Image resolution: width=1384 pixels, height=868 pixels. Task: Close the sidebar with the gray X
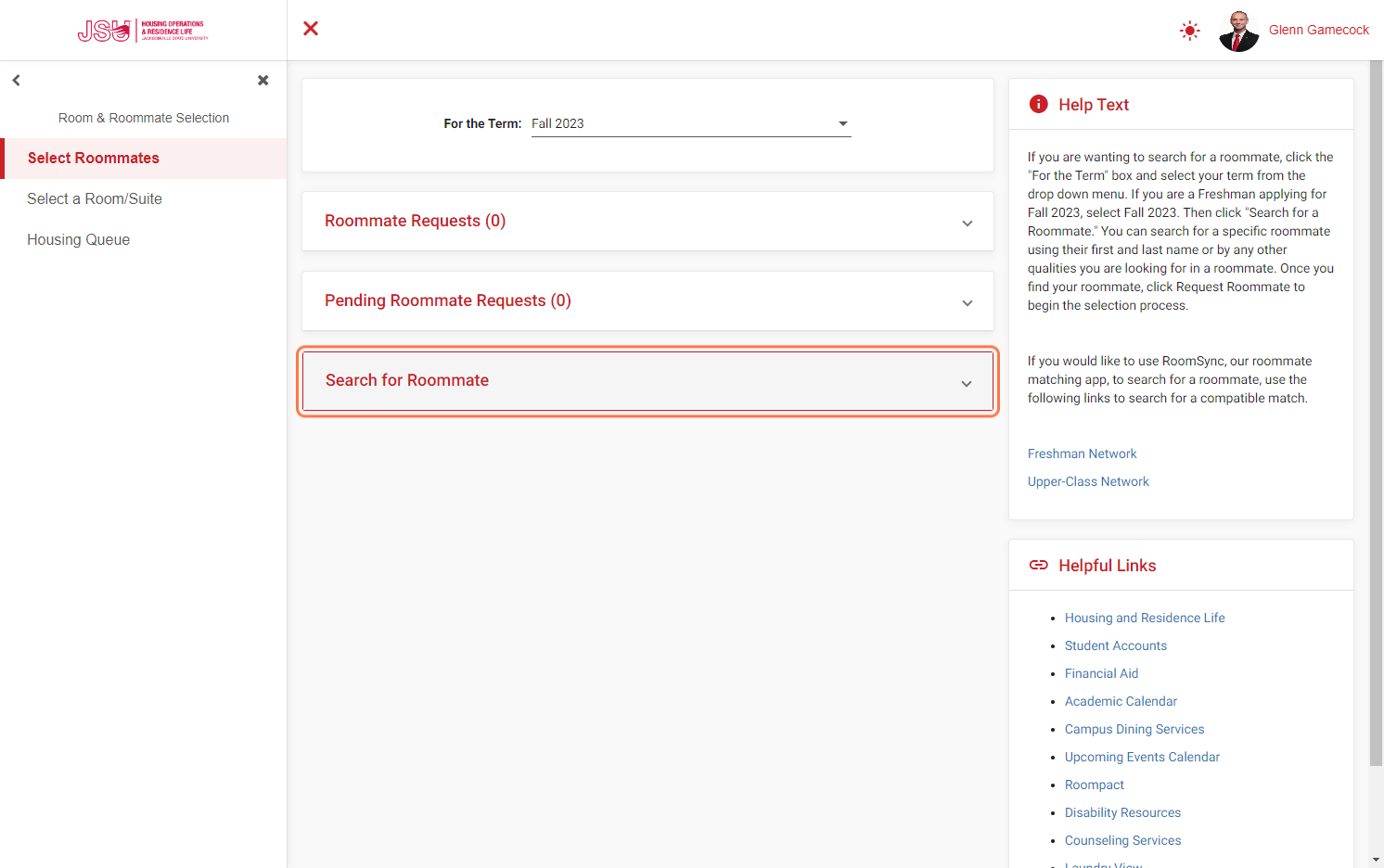pyautogui.click(x=263, y=81)
